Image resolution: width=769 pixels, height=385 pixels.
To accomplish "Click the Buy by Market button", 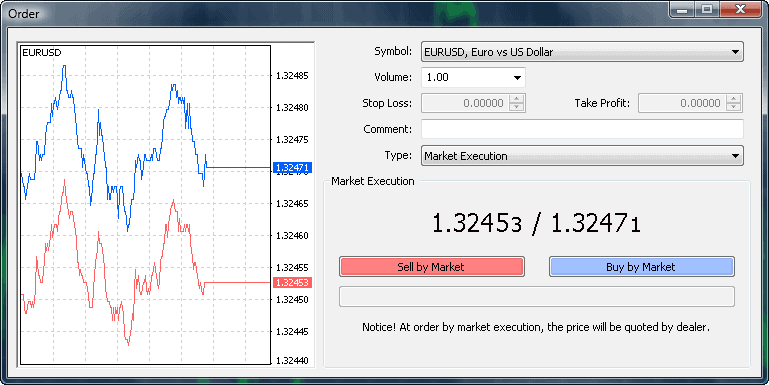I will pos(641,267).
